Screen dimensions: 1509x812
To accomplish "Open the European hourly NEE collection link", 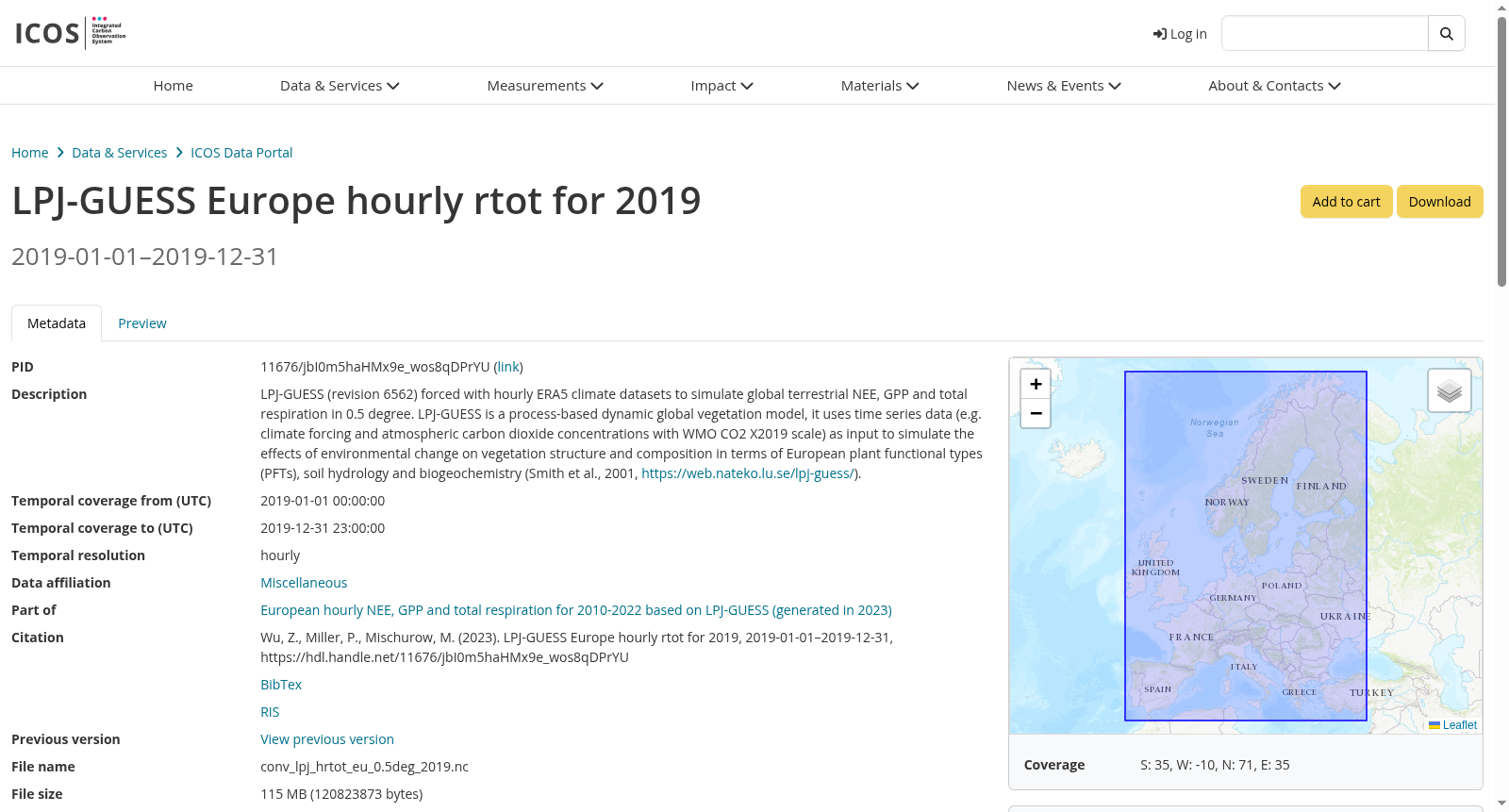I will tap(576, 610).
